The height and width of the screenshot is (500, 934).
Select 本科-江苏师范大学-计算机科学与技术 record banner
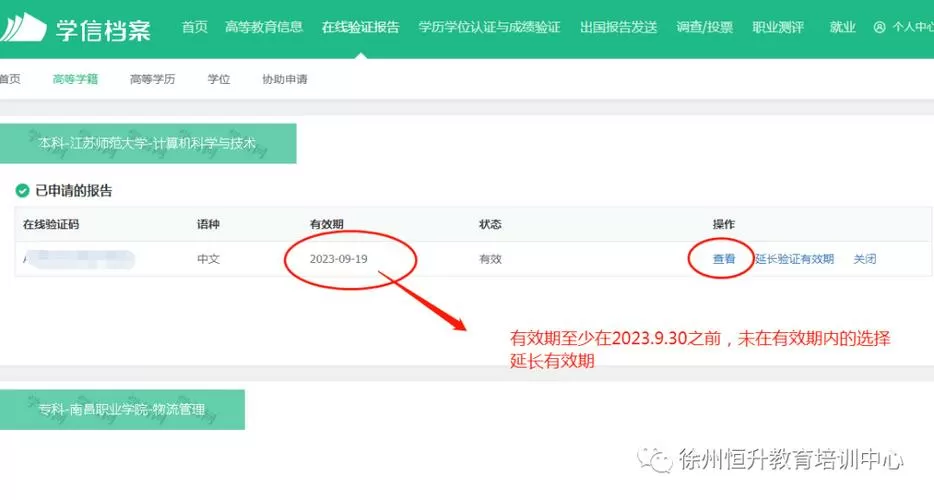point(148,144)
